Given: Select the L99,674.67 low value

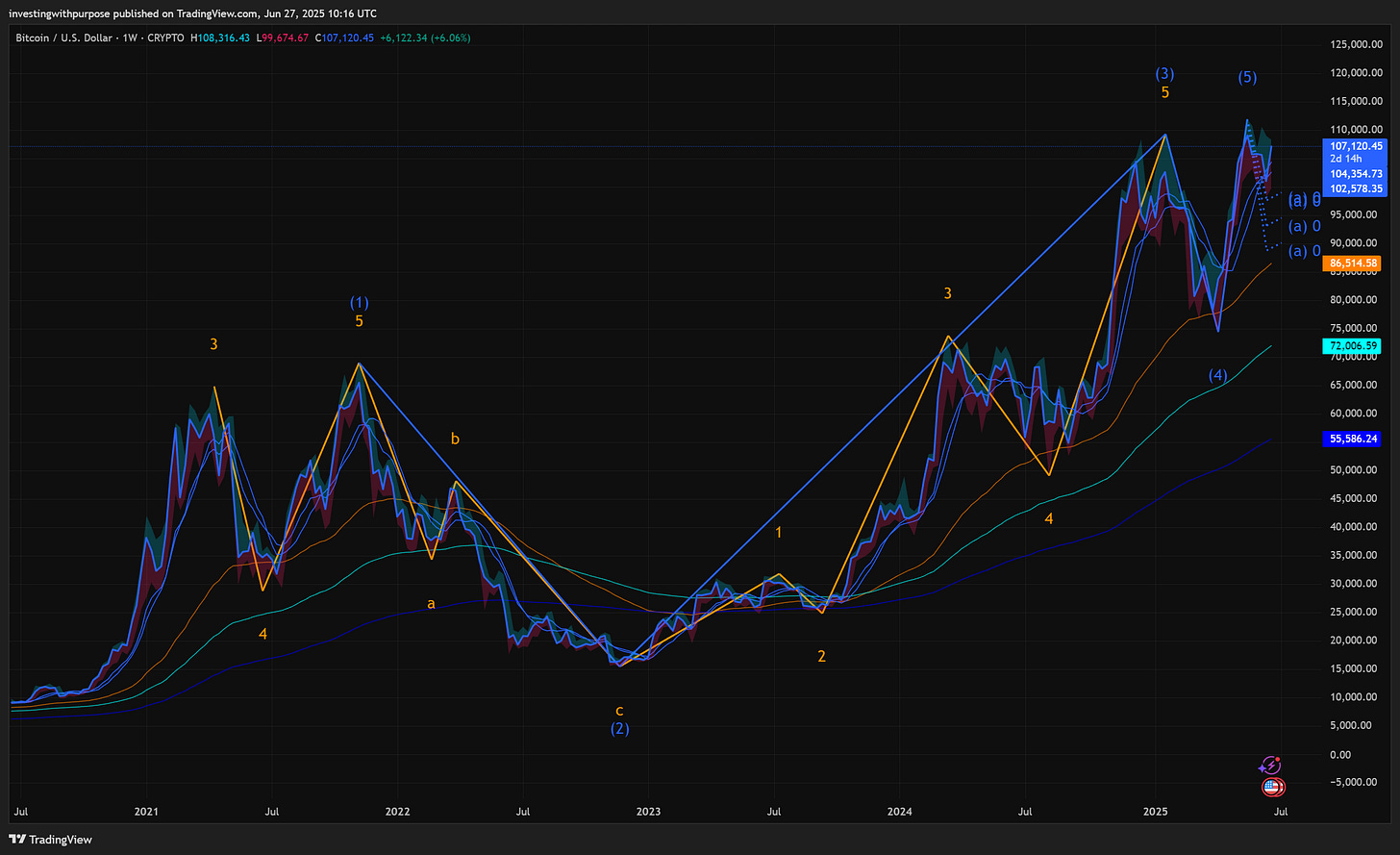Looking at the screenshot, I should [x=282, y=38].
